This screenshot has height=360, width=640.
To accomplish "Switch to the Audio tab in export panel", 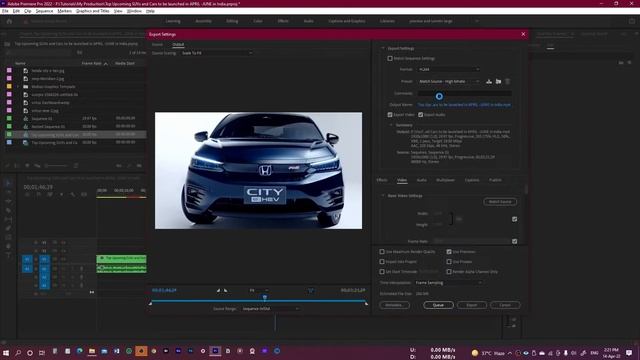I will tap(422, 180).
